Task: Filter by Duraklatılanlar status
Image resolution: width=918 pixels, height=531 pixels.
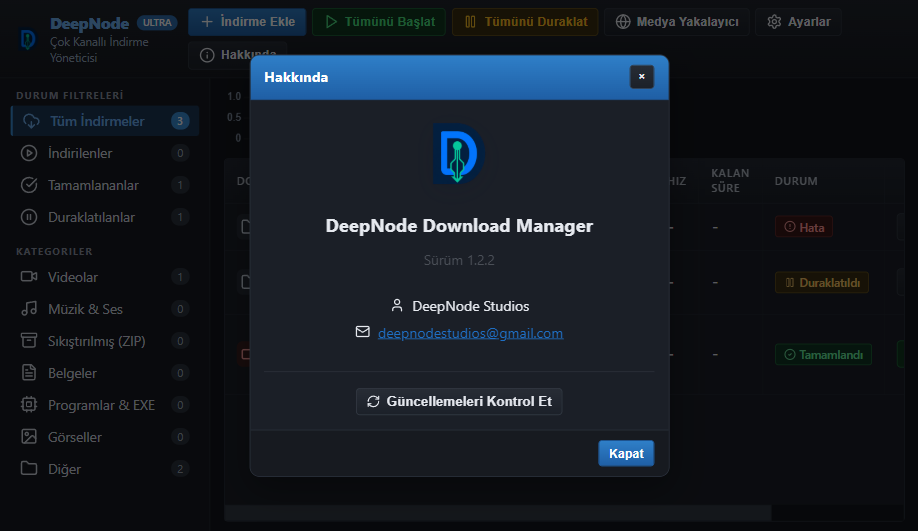Action: pos(105,217)
